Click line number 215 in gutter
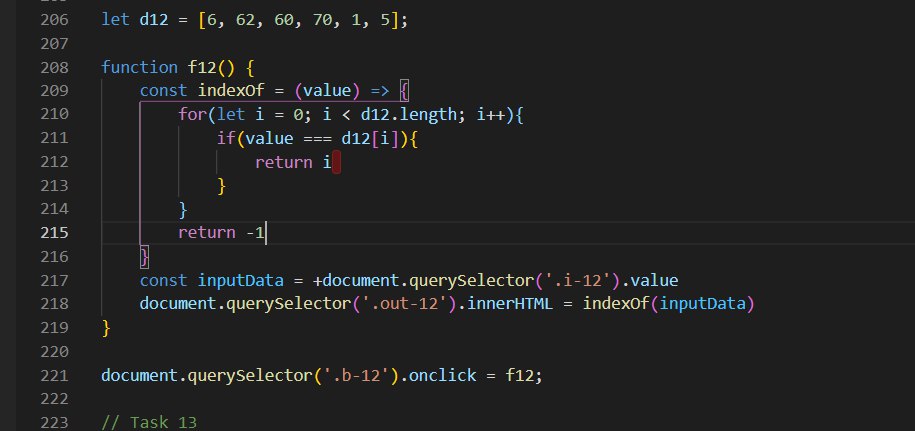This screenshot has height=431, width=915. coord(54,233)
